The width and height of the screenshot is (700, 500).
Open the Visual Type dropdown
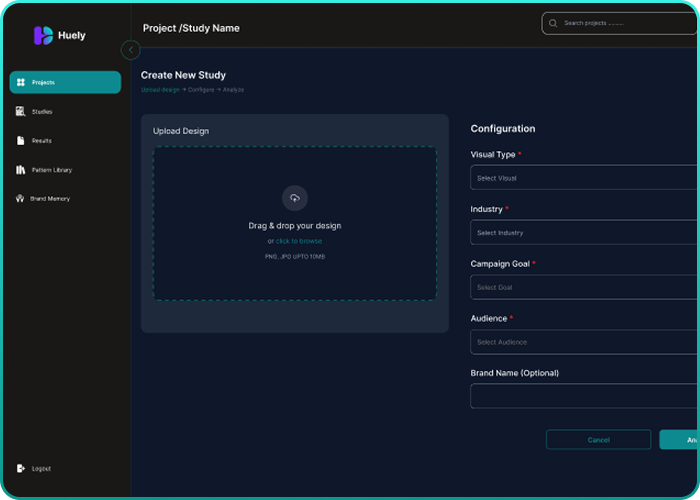585,178
